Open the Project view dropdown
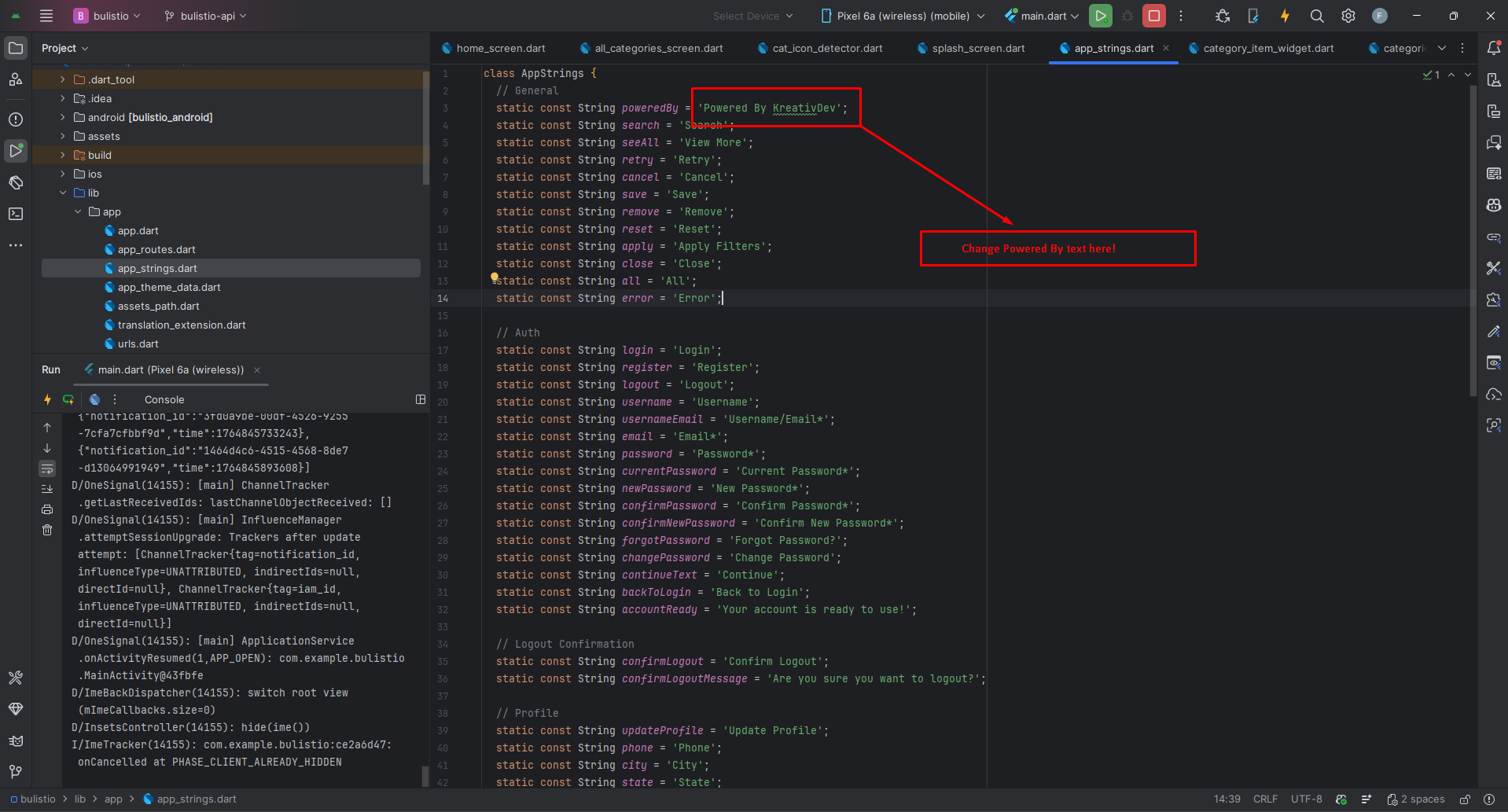The height and width of the screenshot is (812, 1508). pos(65,48)
